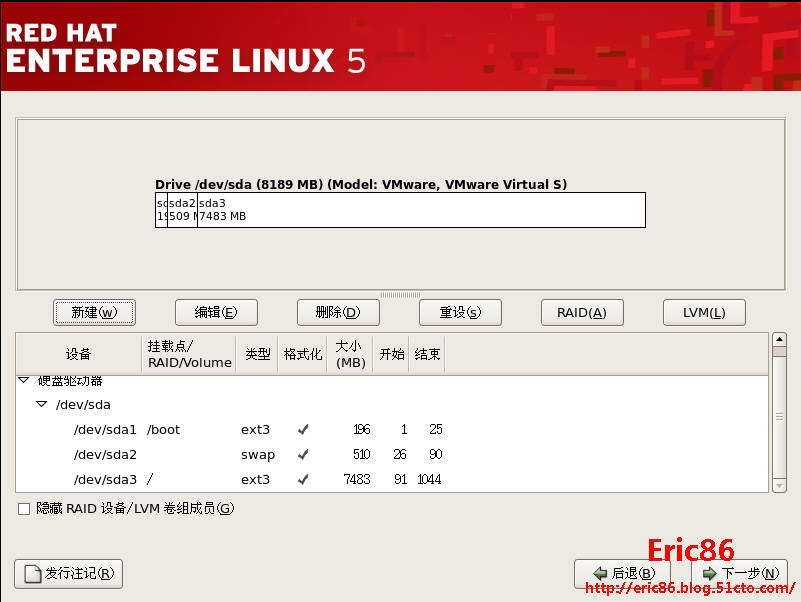Image resolution: width=801 pixels, height=602 pixels.
Task: Click the 510 size value
Action: coord(362,454)
